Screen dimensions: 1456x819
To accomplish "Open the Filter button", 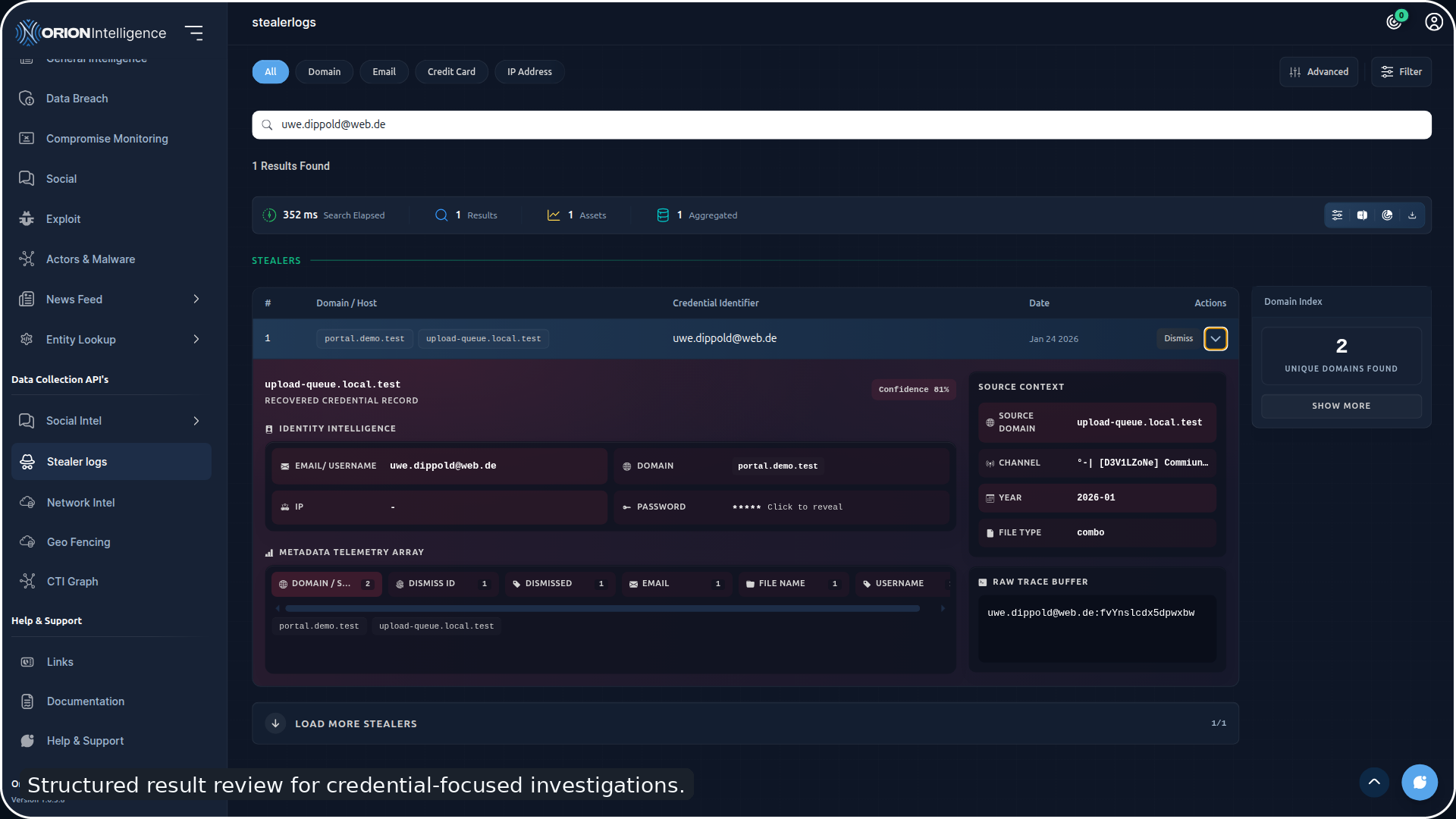I will pyautogui.click(x=1401, y=72).
